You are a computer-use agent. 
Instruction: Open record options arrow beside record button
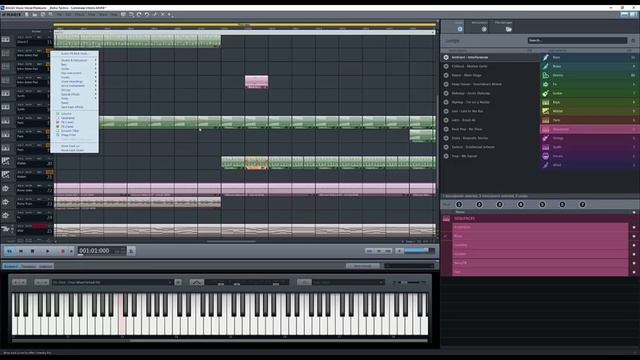click(71, 251)
